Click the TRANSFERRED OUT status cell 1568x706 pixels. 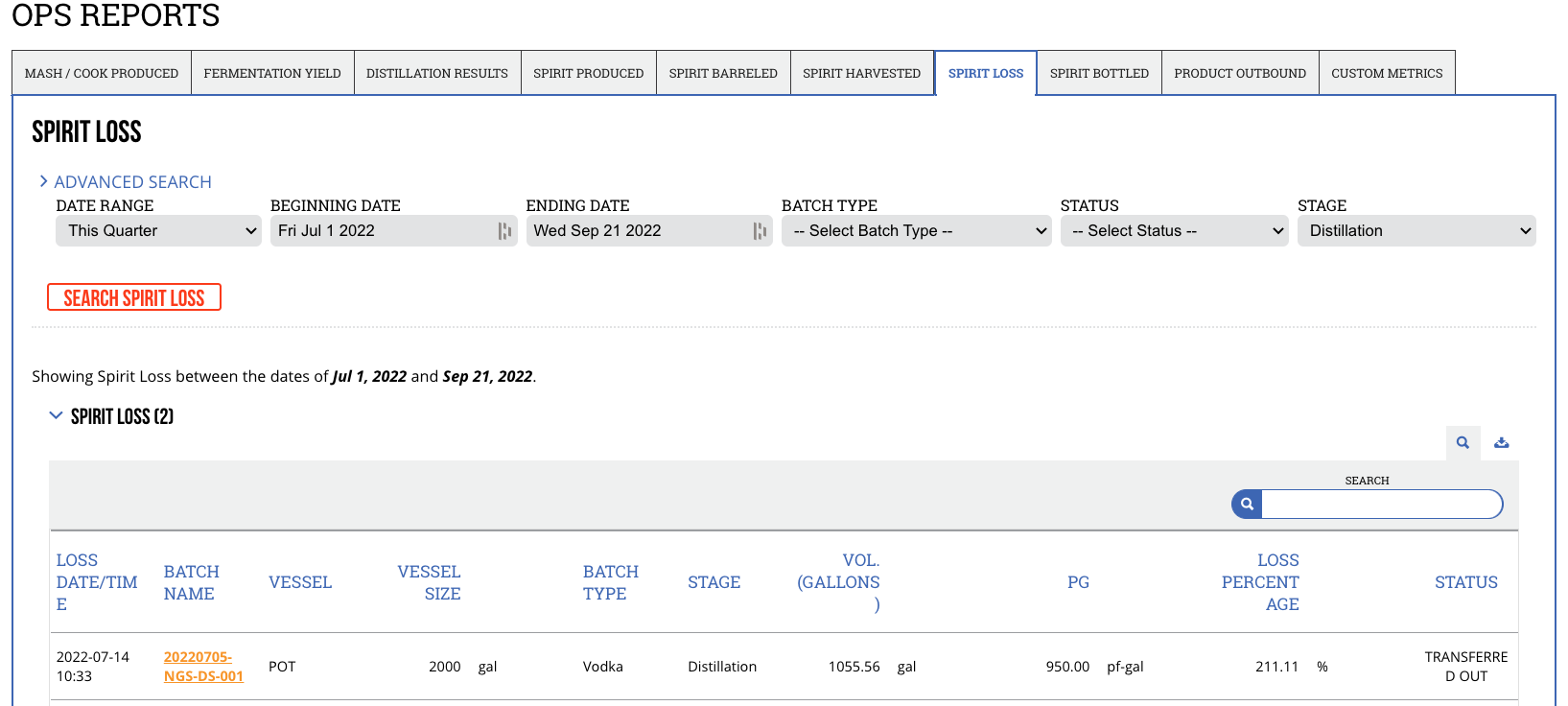(x=1466, y=667)
